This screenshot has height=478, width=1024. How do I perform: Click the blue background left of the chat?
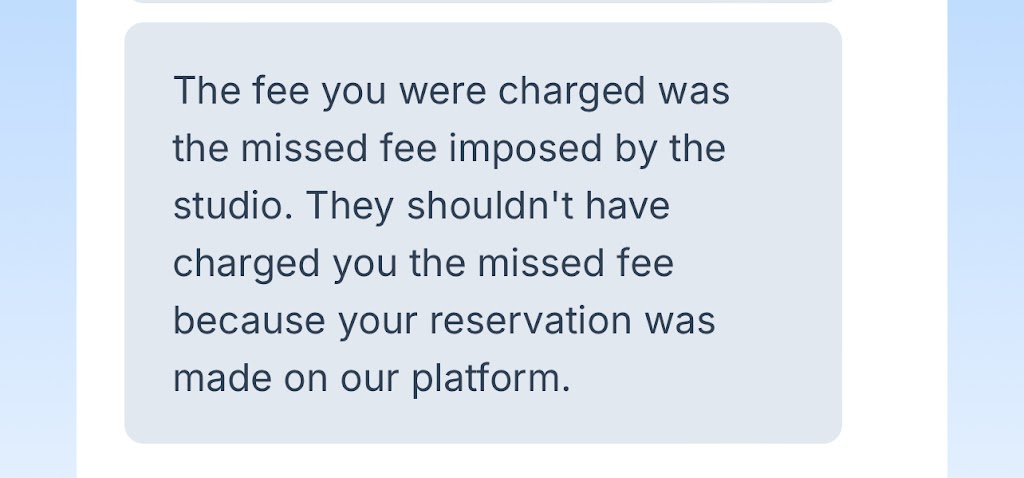tap(38, 234)
